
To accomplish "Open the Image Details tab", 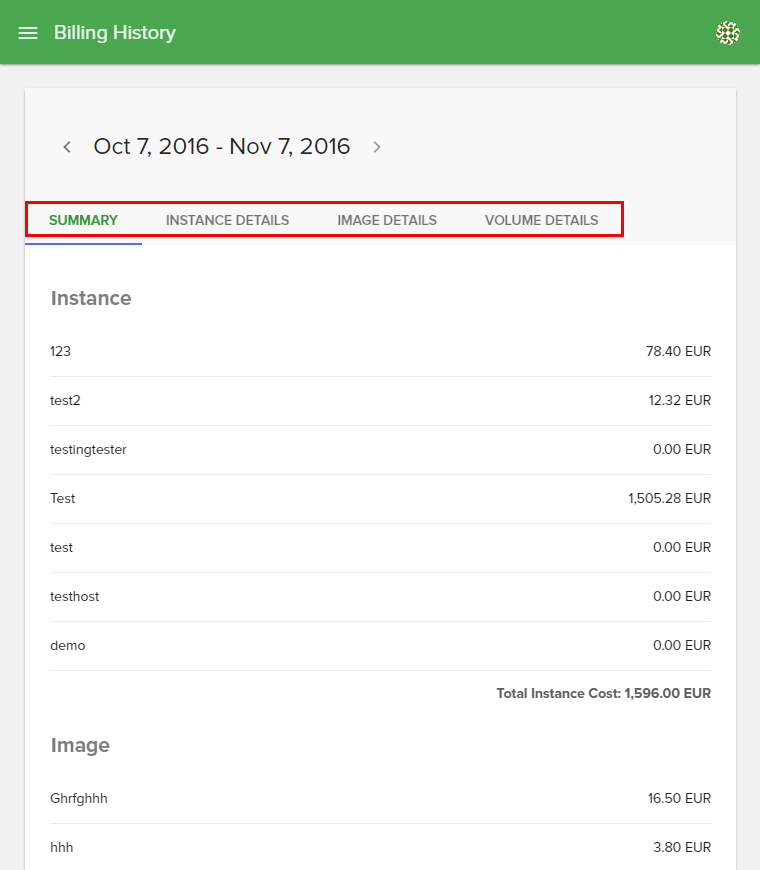I will click(387, 220).
